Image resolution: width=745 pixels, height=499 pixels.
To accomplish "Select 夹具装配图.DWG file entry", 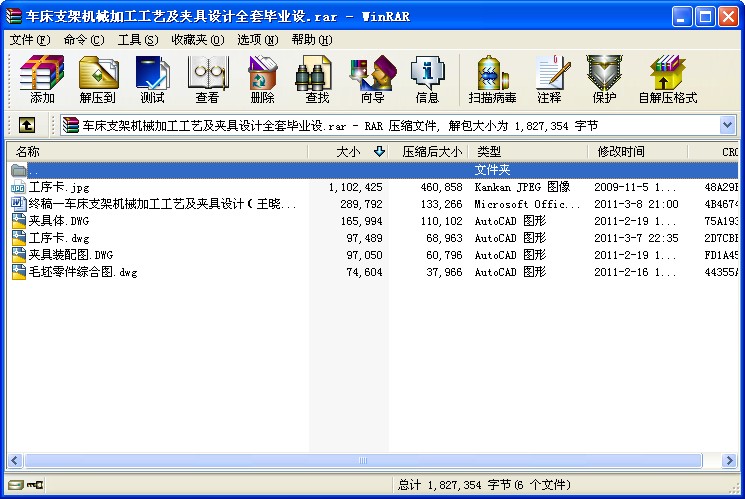I will pyautogui.click(x=70, y=255).
